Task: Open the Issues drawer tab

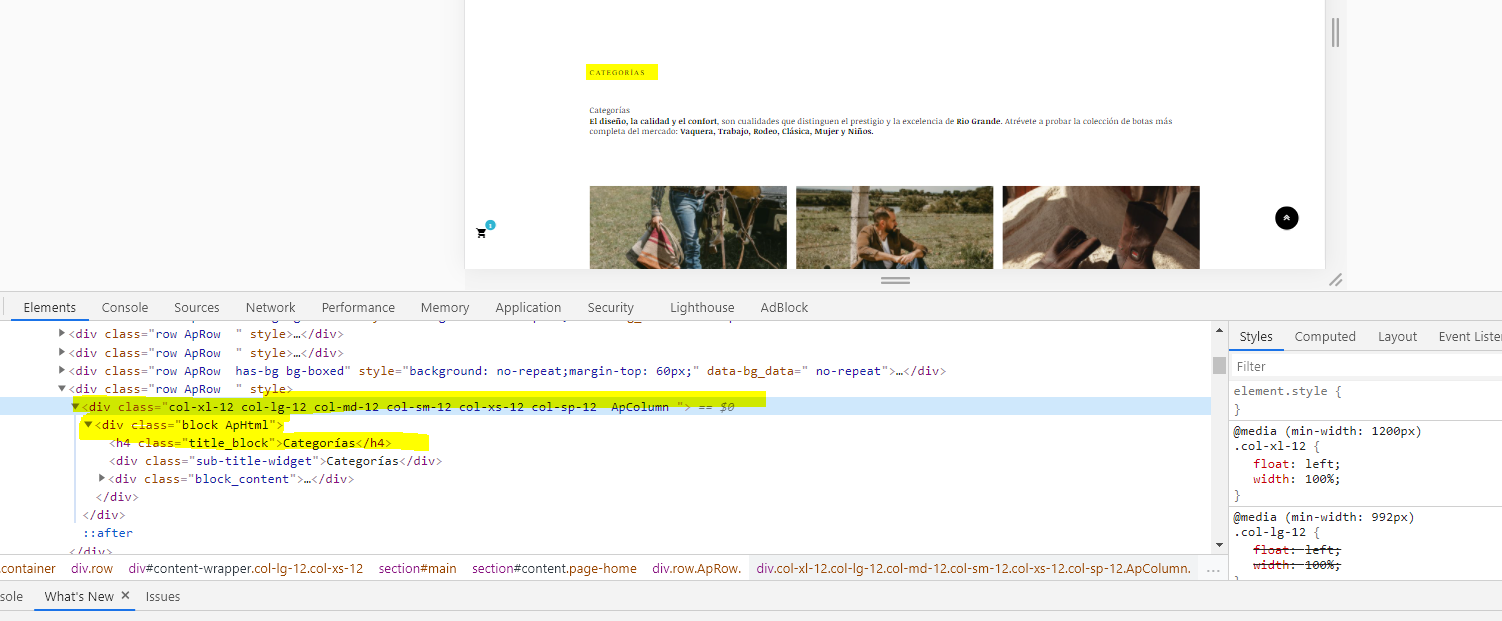Action: coord(163,596)
